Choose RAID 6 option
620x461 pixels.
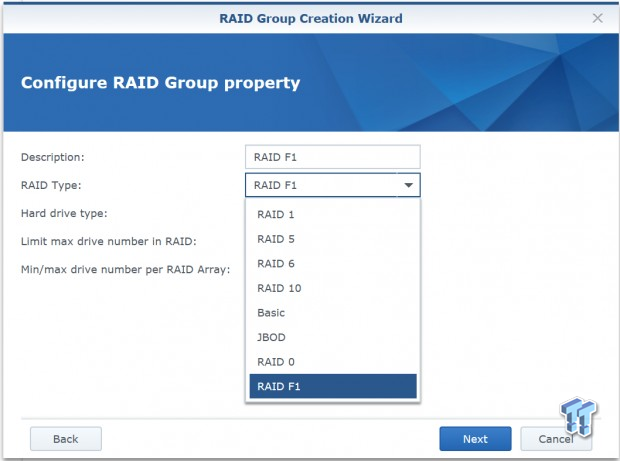(333, 263)
